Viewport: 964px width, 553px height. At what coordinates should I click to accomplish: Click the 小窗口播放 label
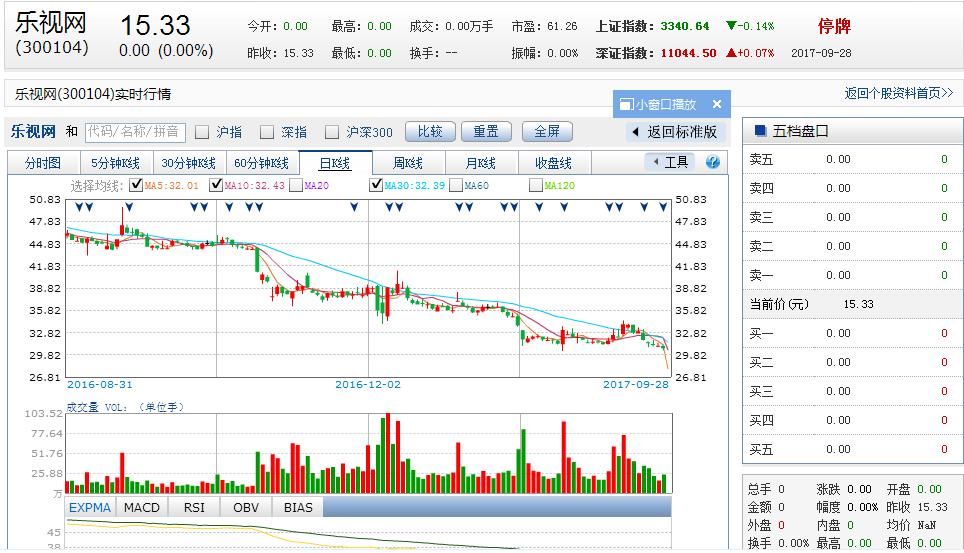[x=666, y=105]
